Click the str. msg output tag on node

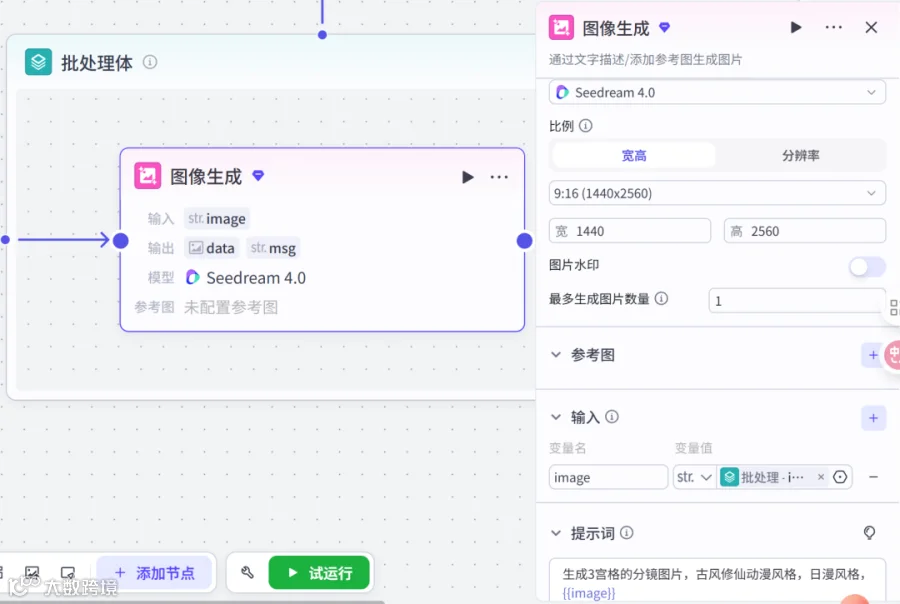pos(273,248)
